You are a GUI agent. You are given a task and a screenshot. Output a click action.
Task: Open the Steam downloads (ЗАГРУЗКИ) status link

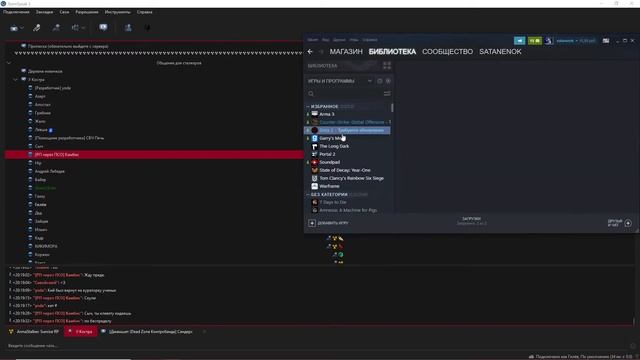(x=471, y=221)
